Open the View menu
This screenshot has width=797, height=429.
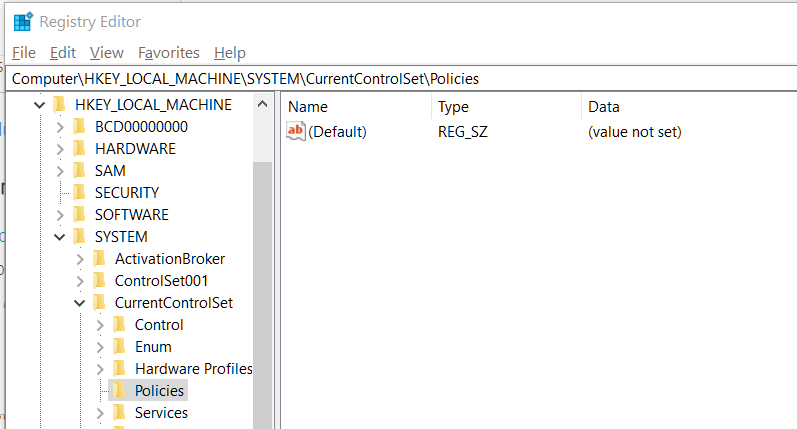[x=107, y=53]
